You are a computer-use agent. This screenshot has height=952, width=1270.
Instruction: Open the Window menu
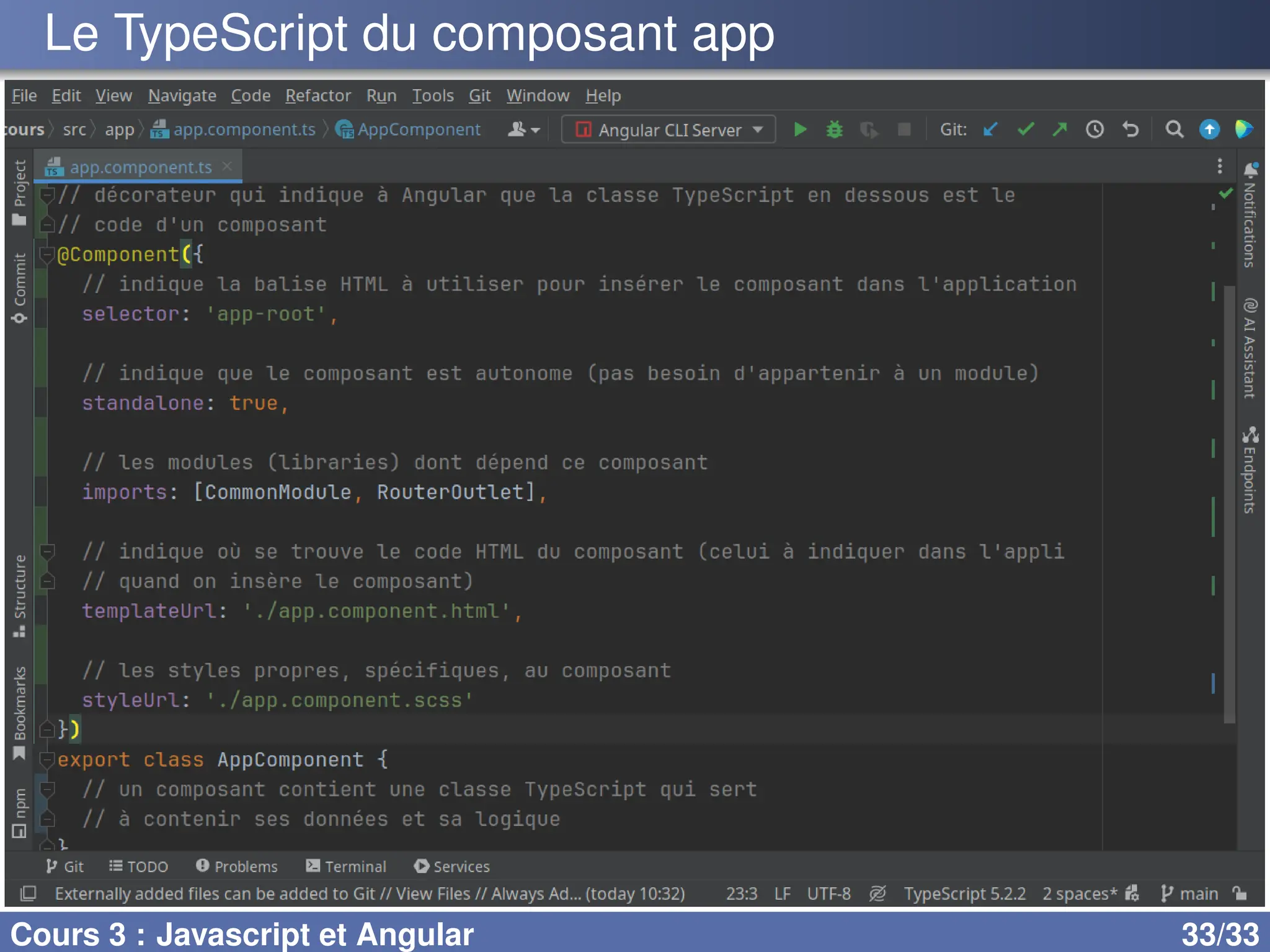click(538, 95)
